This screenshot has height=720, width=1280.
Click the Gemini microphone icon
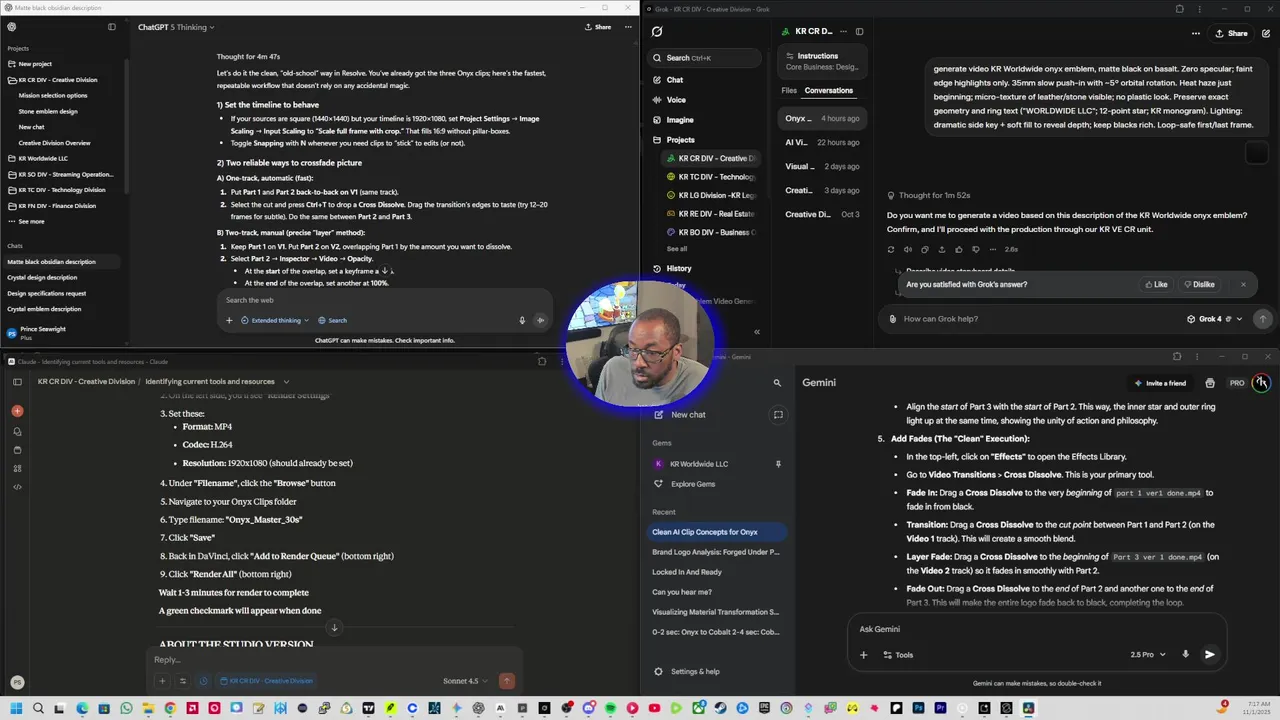coord(1185,655)
